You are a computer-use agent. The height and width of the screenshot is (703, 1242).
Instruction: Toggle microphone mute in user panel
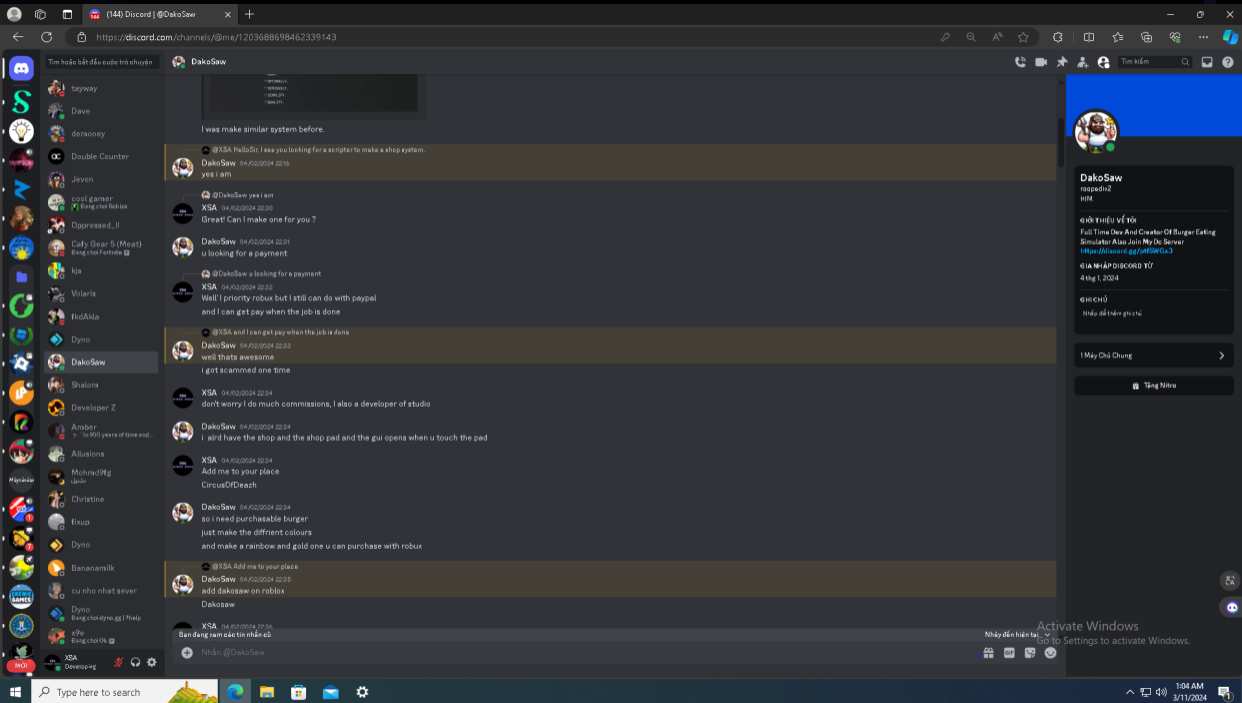click(x=118, y=662)
